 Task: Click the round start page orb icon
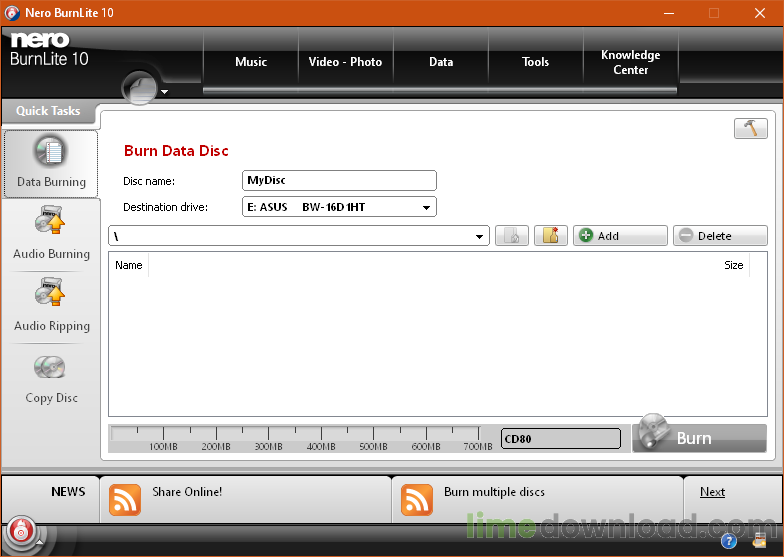click(140, 88)
